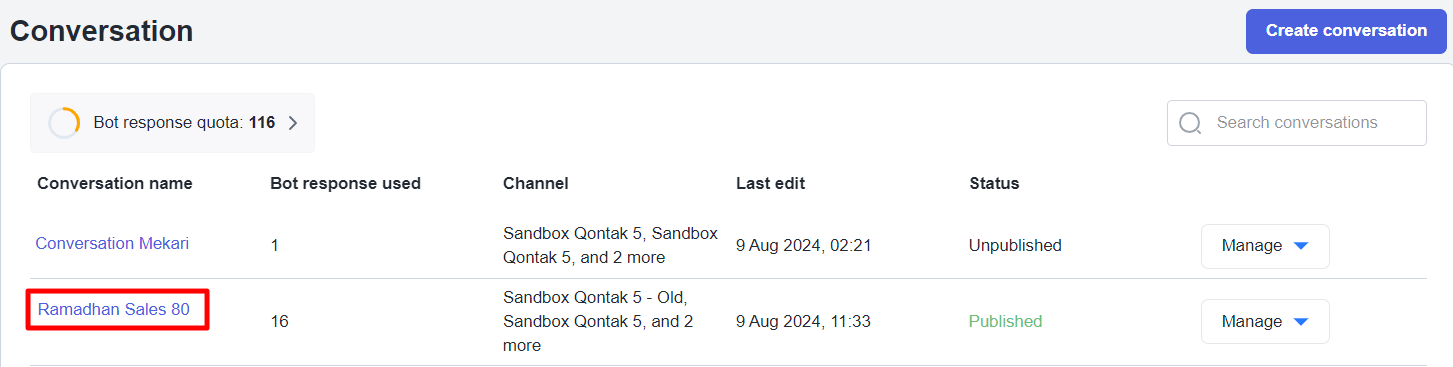Click the green Published status label
The width and height of the screenshot is (1453, 367).
pos(1005,321)
